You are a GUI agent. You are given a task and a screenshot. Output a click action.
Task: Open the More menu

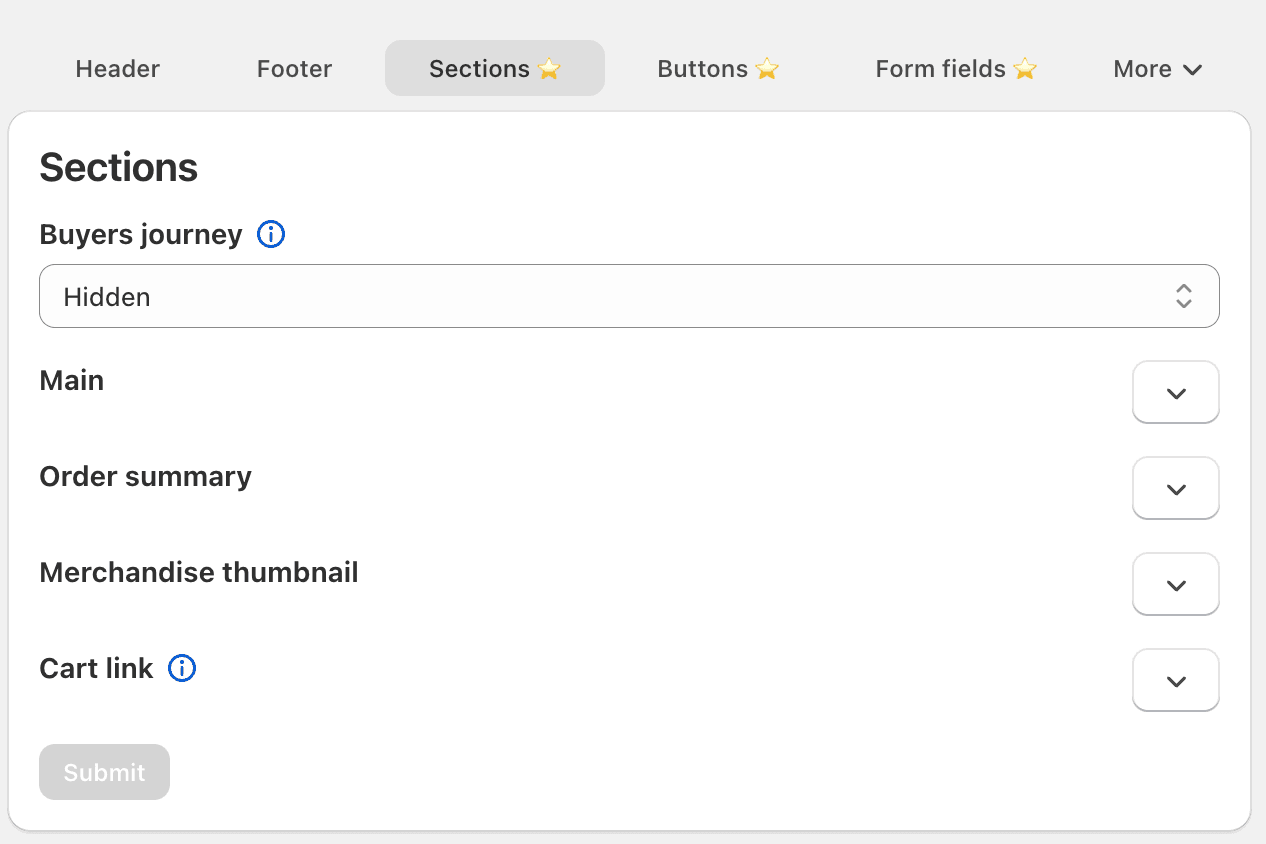pyautogui.click(x=1157, y=69)
